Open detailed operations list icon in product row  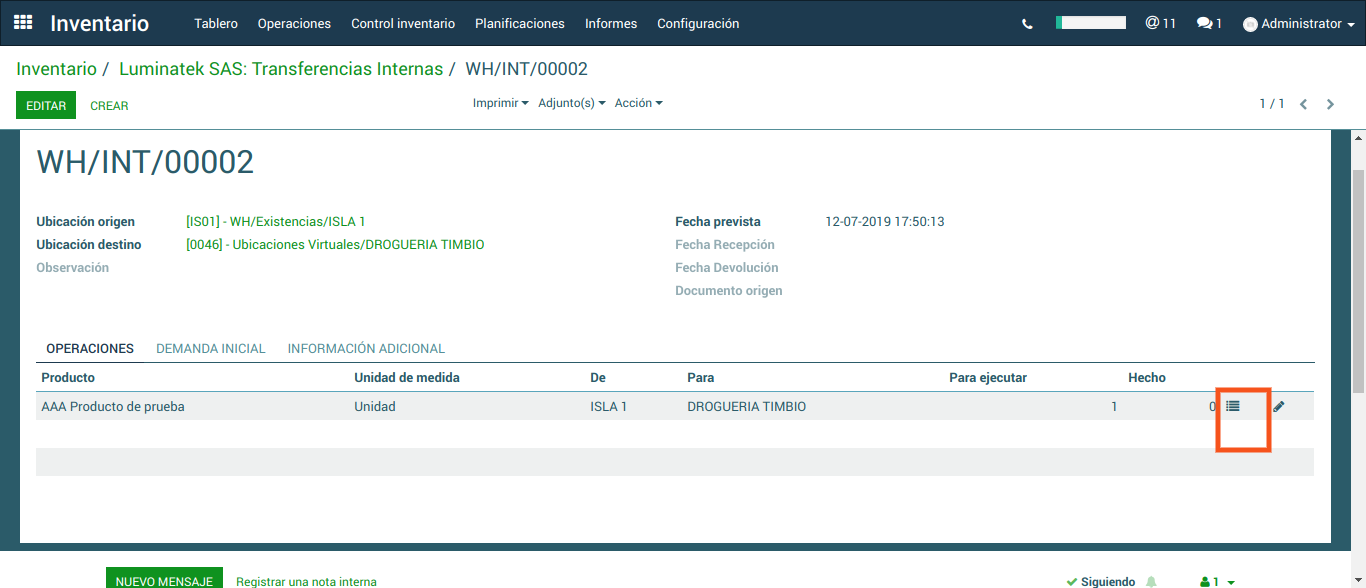(1233, 407)
